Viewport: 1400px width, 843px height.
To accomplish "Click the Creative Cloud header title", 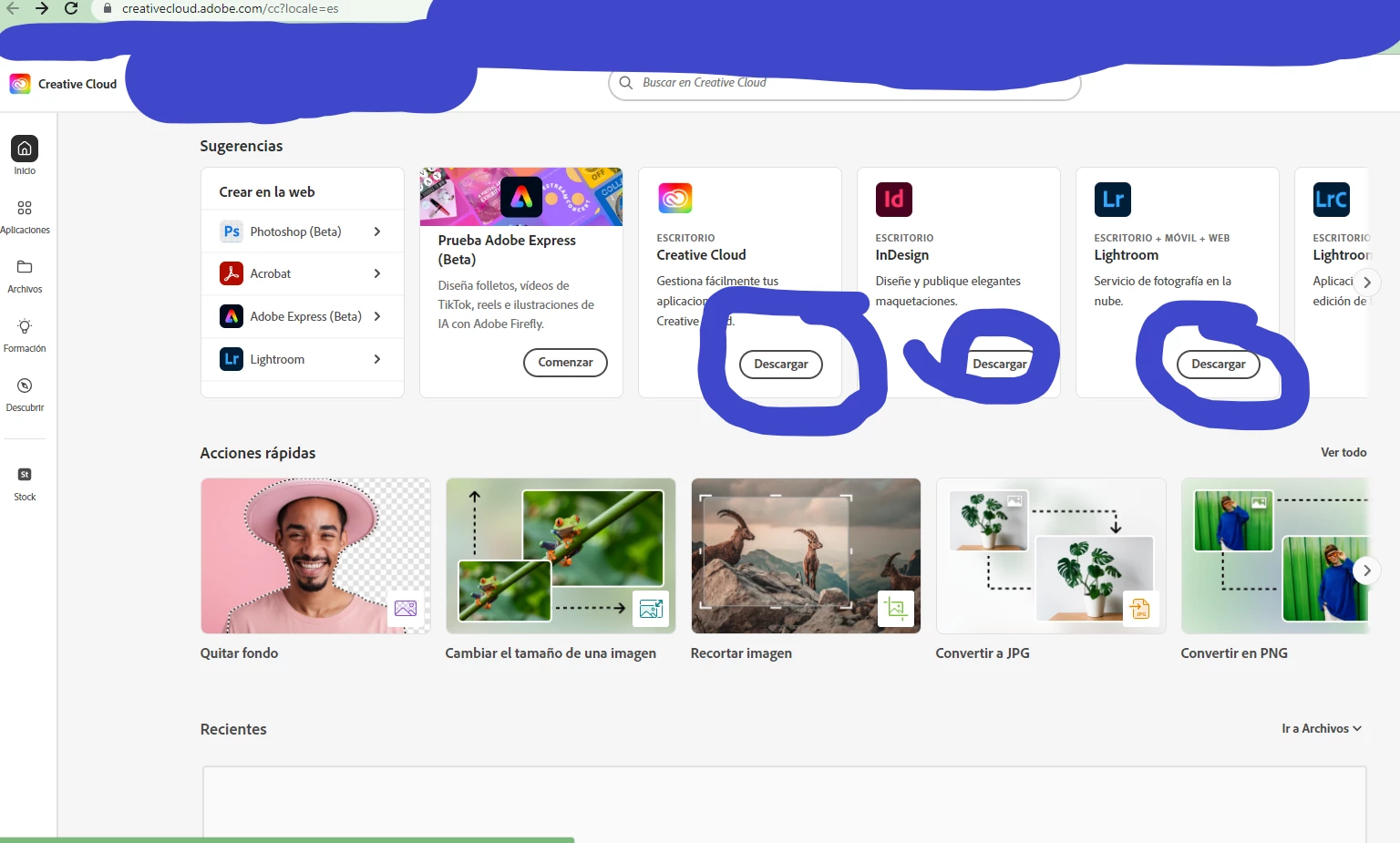I will [77, 84].
